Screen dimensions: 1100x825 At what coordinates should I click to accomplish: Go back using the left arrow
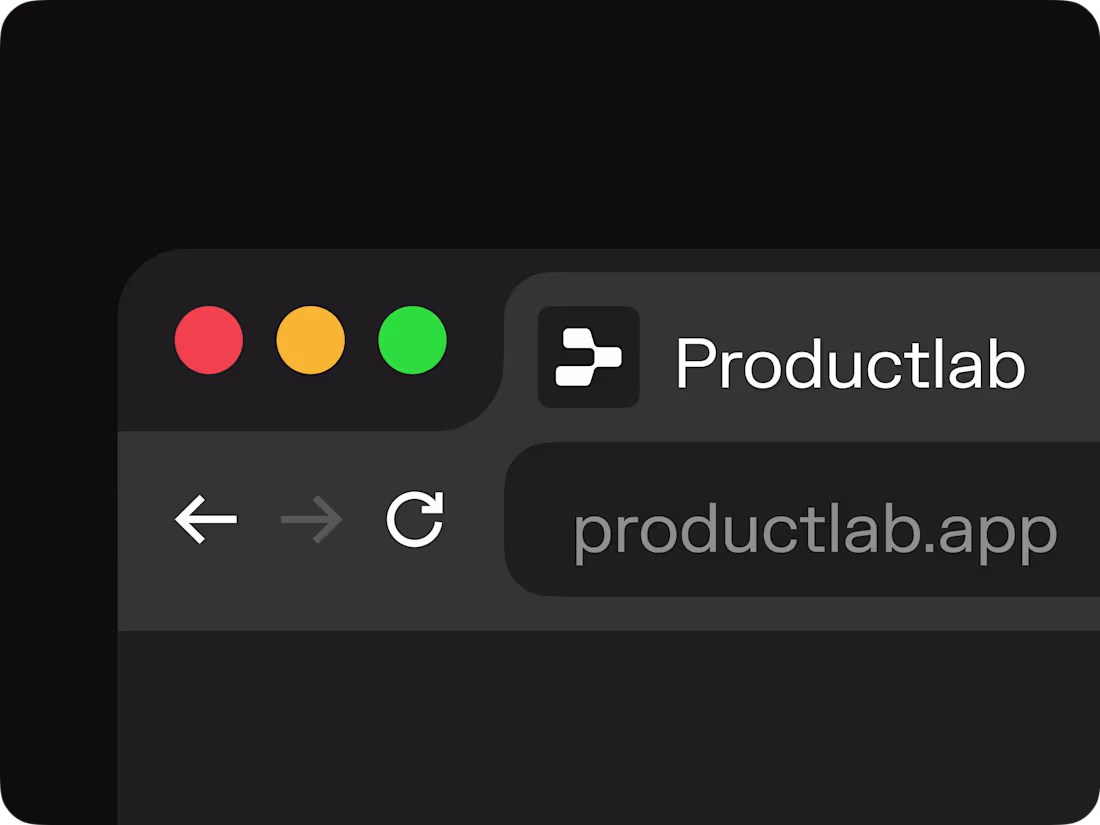tap(206, 519)
